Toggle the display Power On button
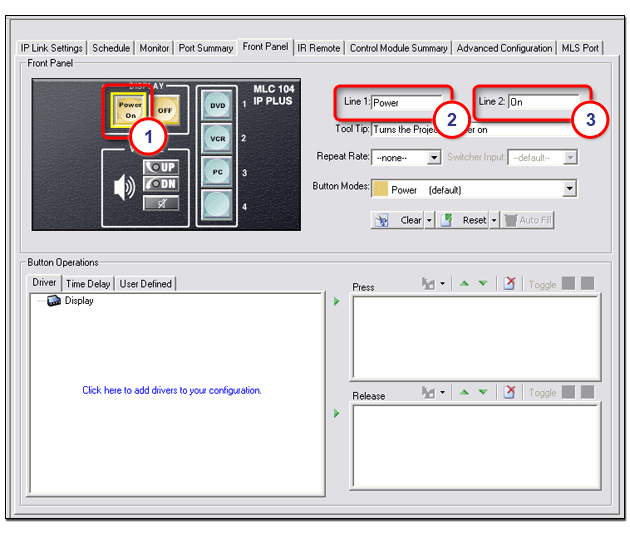 pyautogui.click(x=129, y=107)
